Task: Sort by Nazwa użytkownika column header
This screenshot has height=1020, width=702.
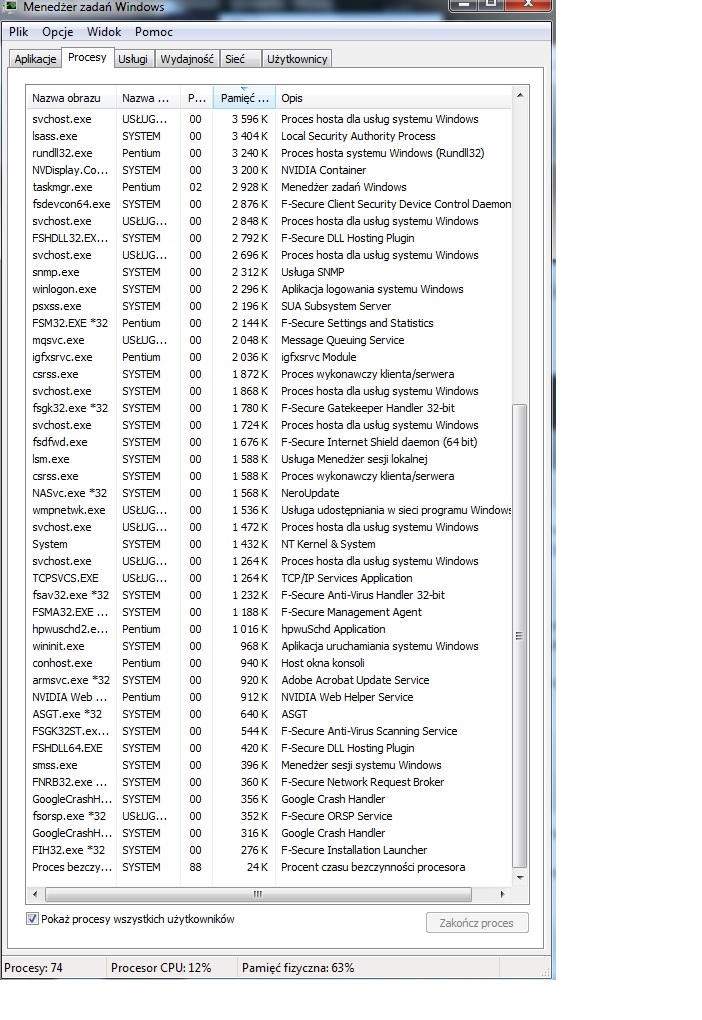Action: pyautogui.click(x=148, y=98)
